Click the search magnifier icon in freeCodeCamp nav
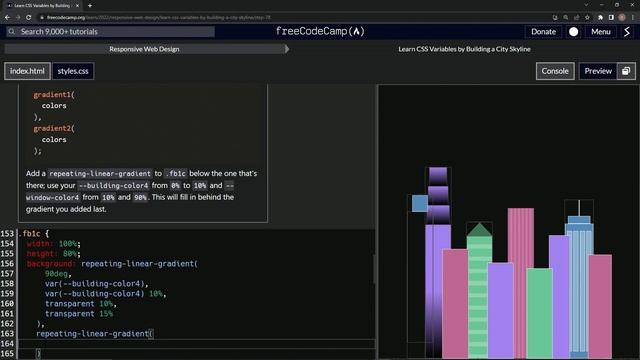The image size is (640, 360). tap(11, 31)
